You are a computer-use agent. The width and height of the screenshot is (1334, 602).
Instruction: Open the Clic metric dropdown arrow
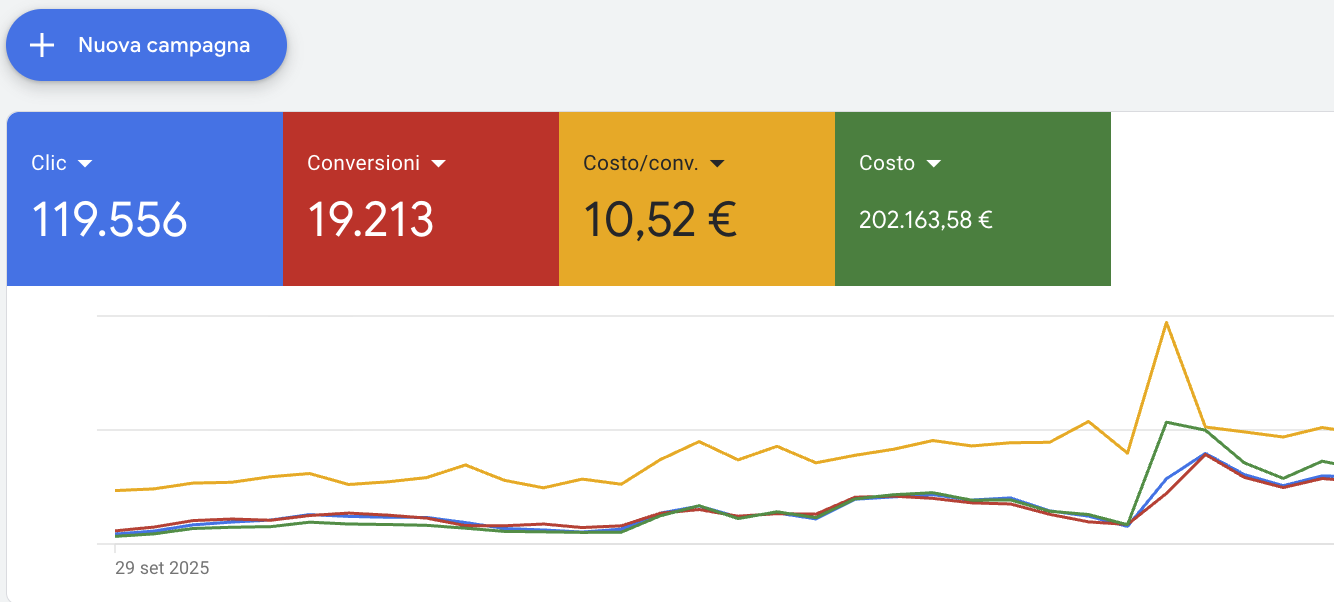(85, 164)
